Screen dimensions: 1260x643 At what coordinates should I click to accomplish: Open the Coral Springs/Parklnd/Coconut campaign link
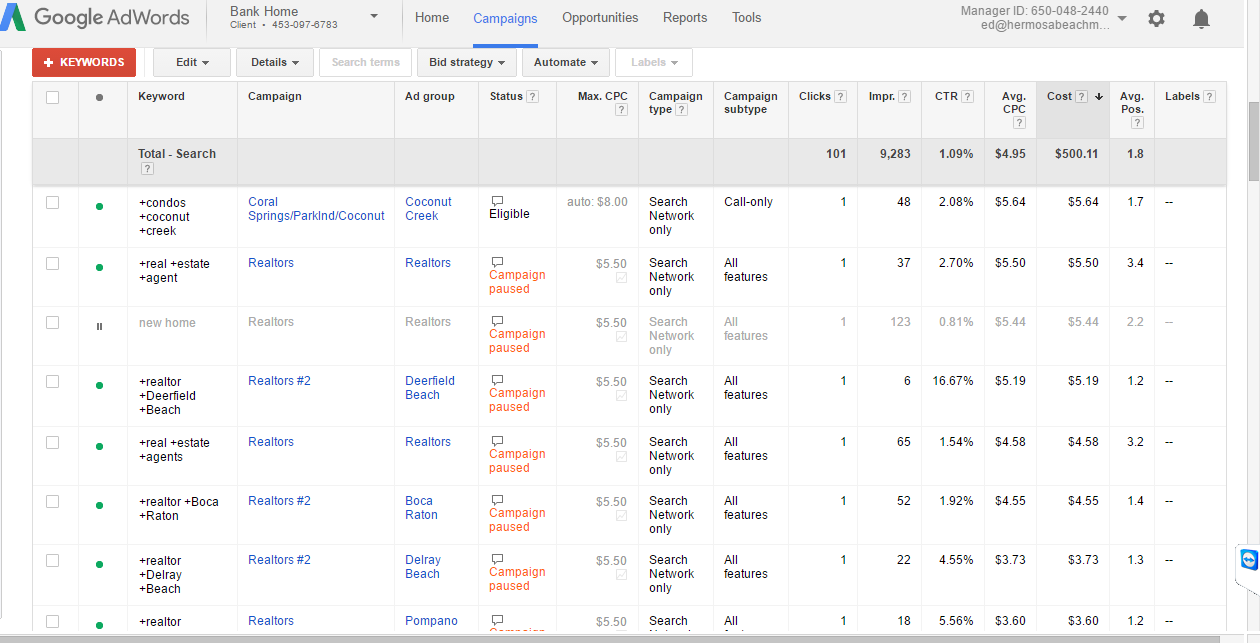(x=316, y=208)
